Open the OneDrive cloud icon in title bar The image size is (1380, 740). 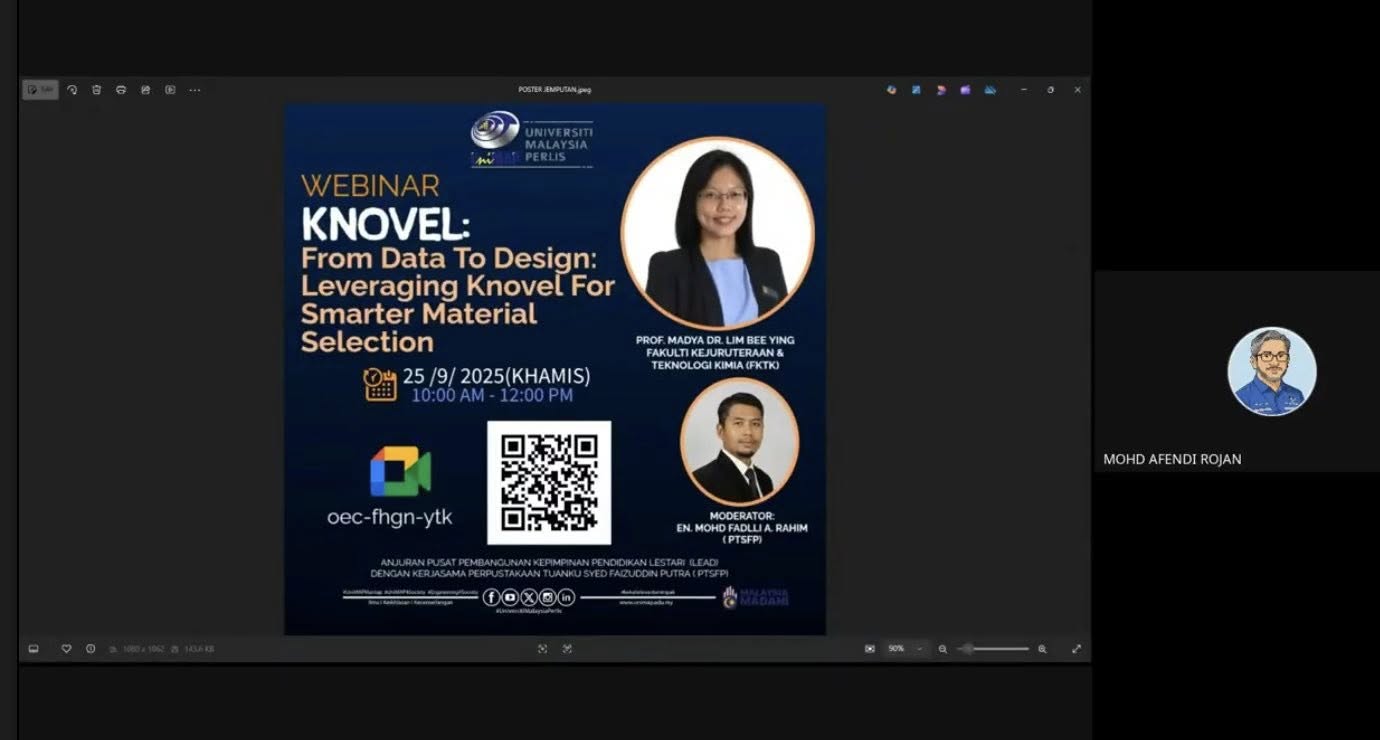pyautogui.click(x=990, y=90)
